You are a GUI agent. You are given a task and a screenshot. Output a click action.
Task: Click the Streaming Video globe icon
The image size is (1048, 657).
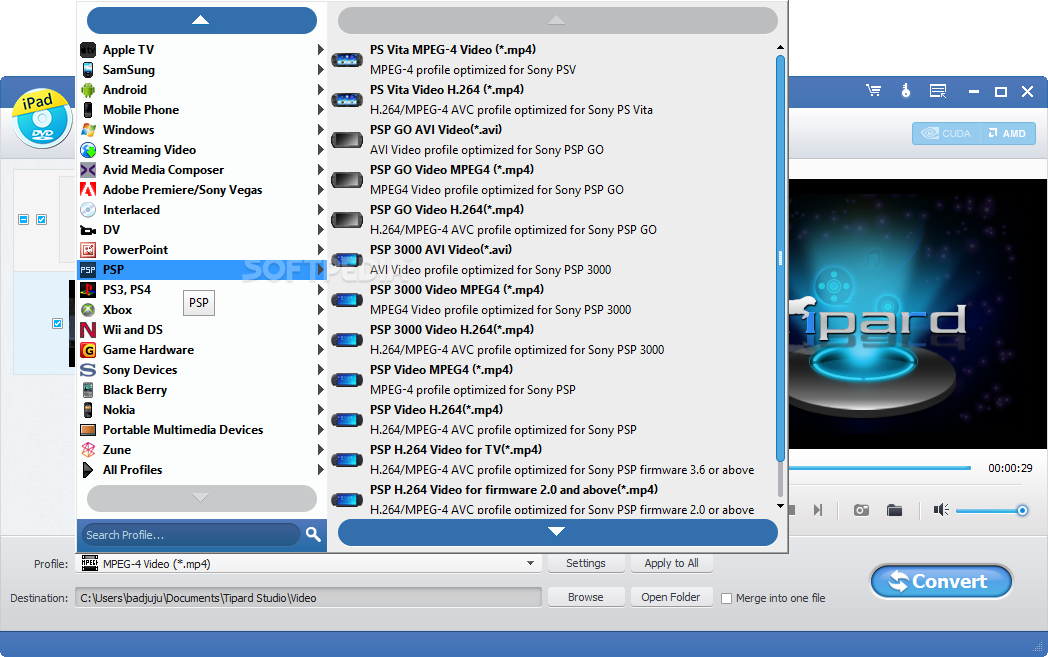click(88, 150)
